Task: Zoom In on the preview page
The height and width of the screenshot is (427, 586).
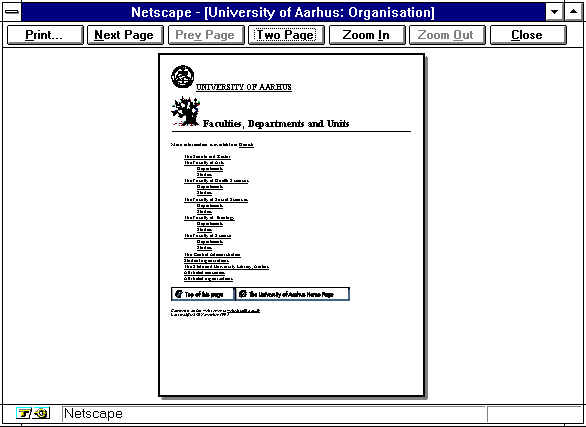Action: pyautogui.click(x=367, y=35)
